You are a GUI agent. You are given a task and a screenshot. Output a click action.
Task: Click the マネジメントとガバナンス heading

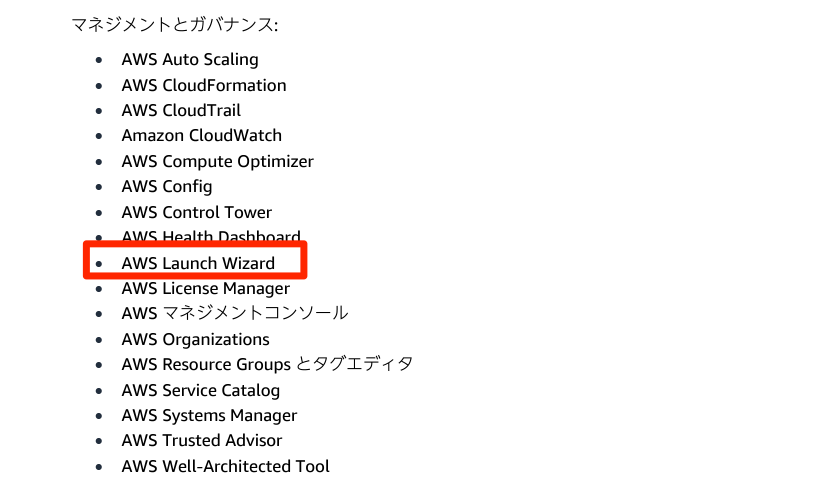click(175, 25)
